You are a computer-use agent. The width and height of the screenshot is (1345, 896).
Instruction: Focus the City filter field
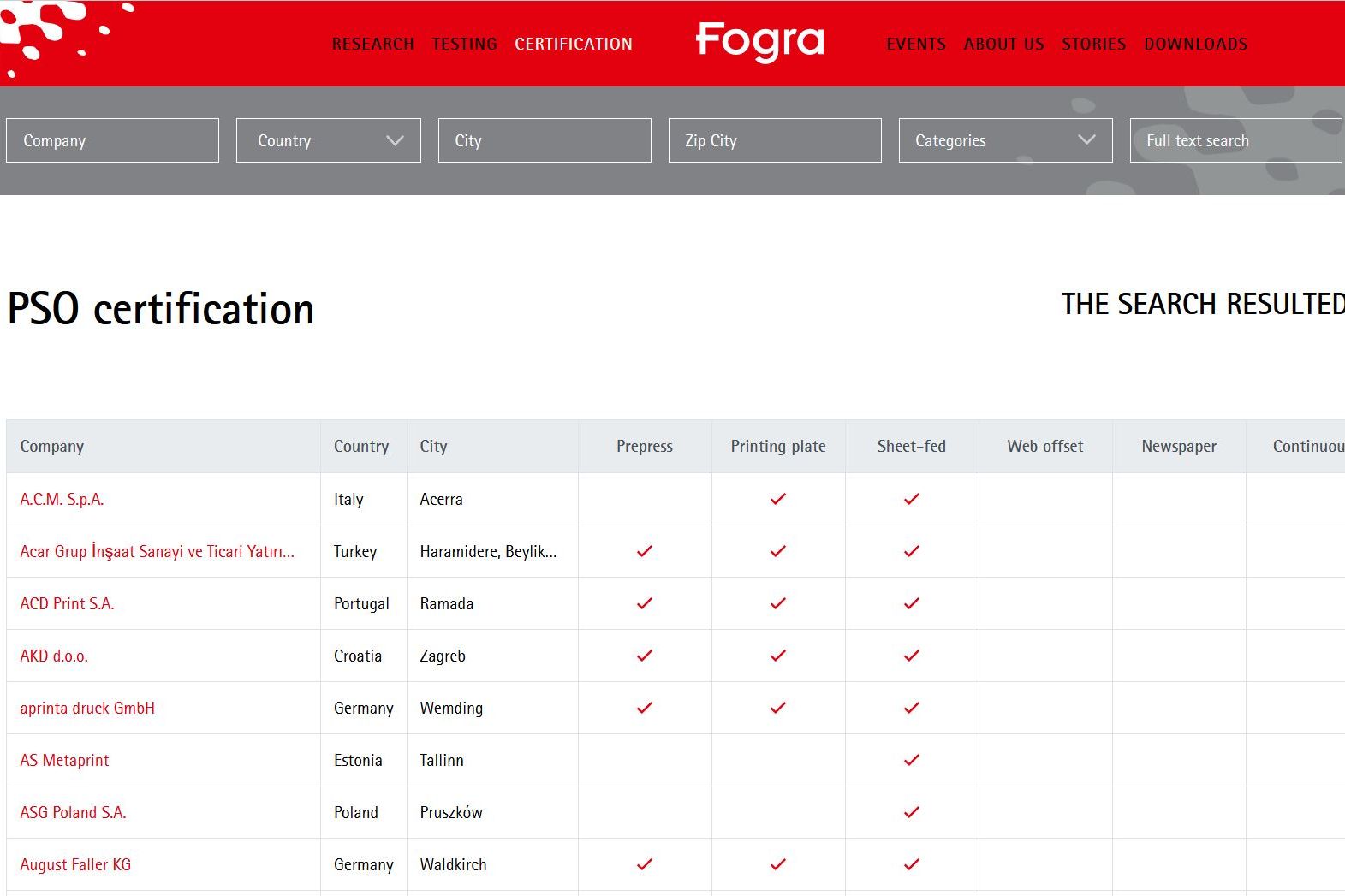(x=545, y=140)
